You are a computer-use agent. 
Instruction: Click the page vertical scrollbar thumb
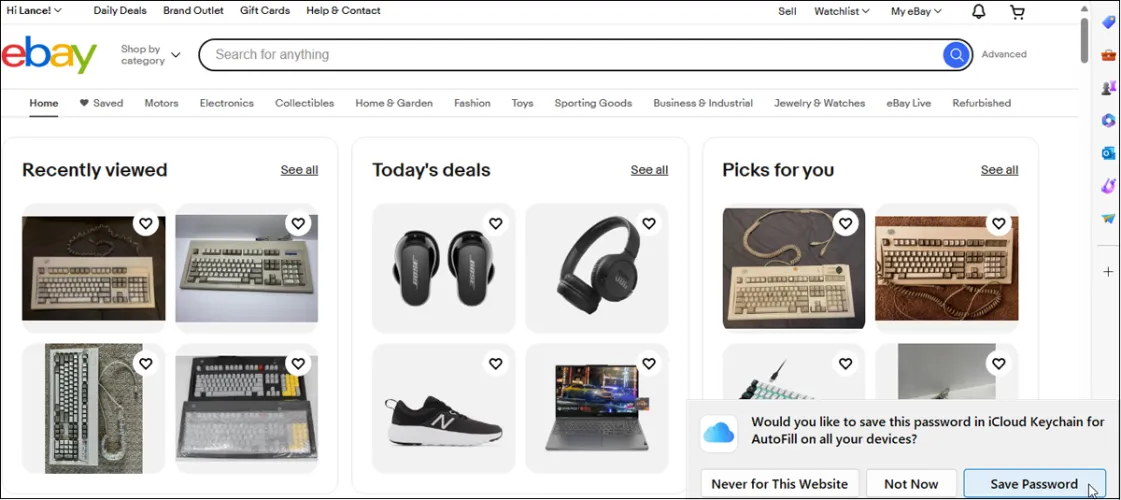coord(1085,40)
